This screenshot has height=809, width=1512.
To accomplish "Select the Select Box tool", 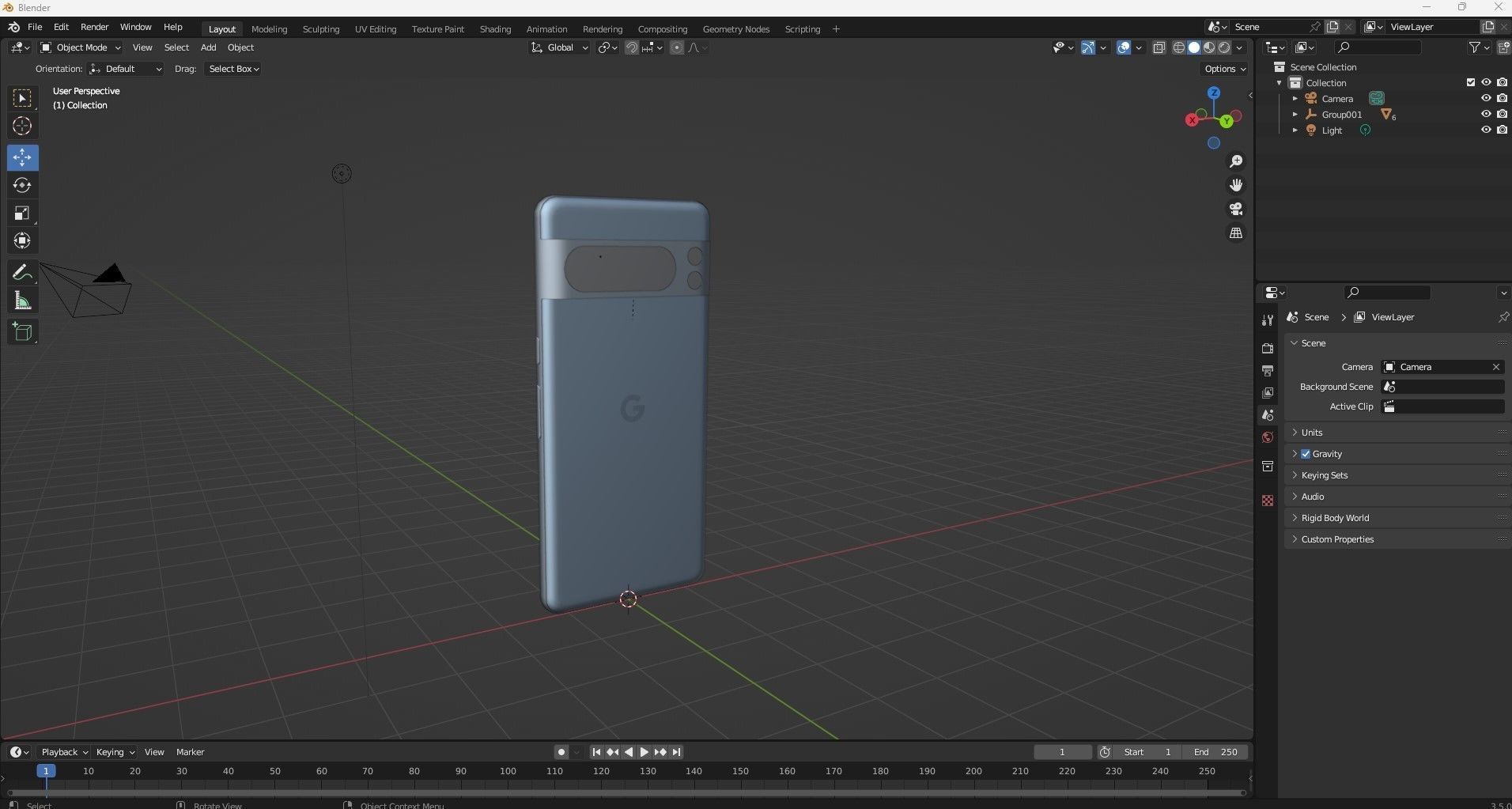I will pyautogui.click(x=22, y=98).
